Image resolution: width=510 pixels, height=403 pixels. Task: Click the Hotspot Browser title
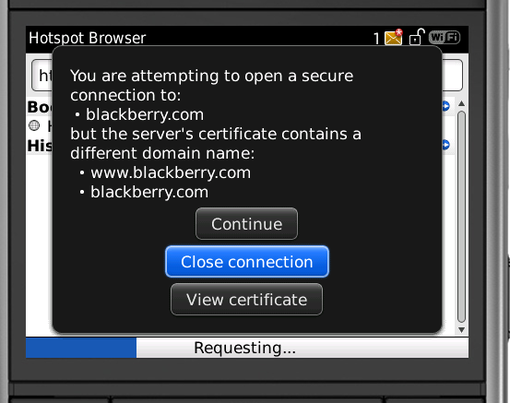click(x=87, y=38)
